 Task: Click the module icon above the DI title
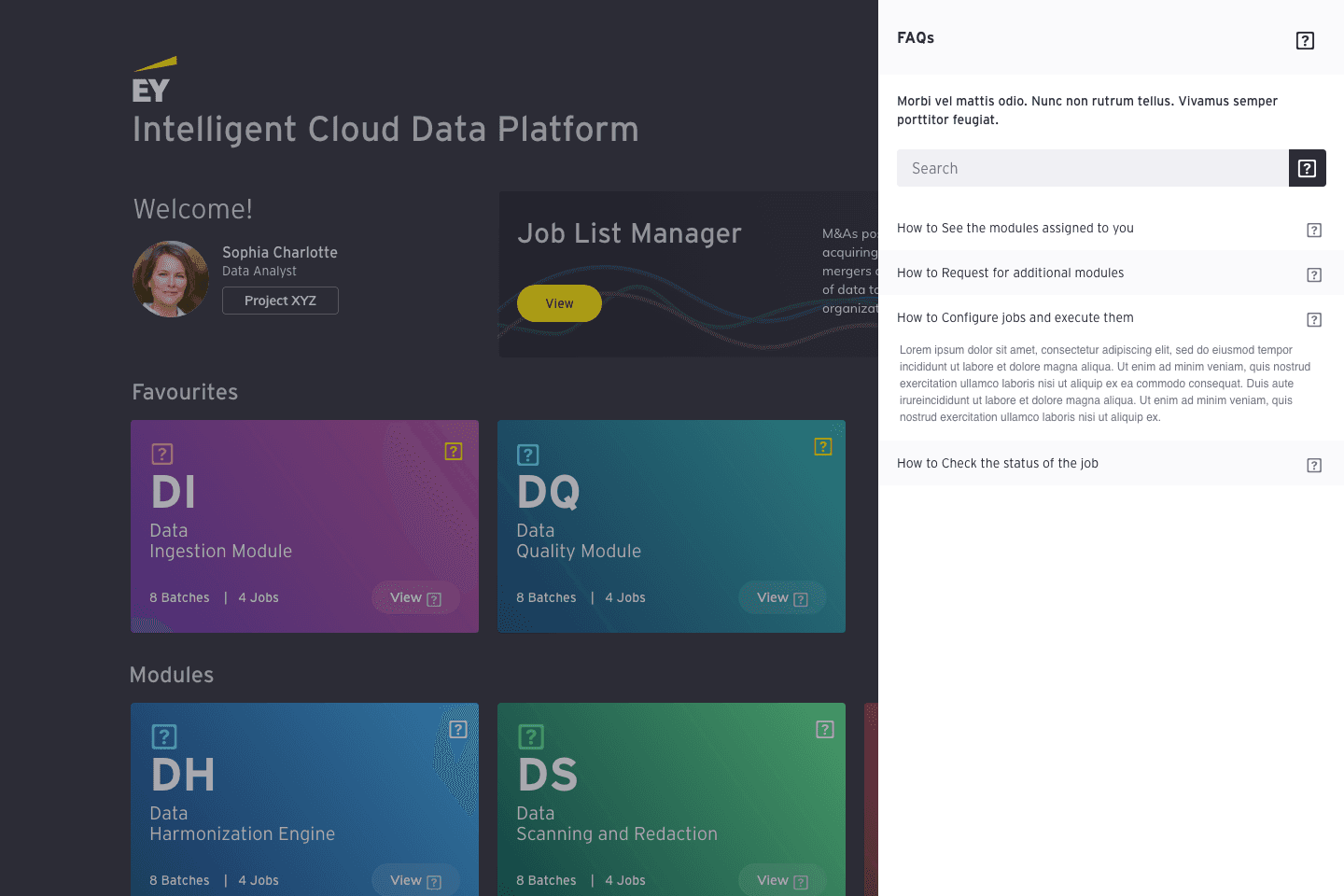162,455
